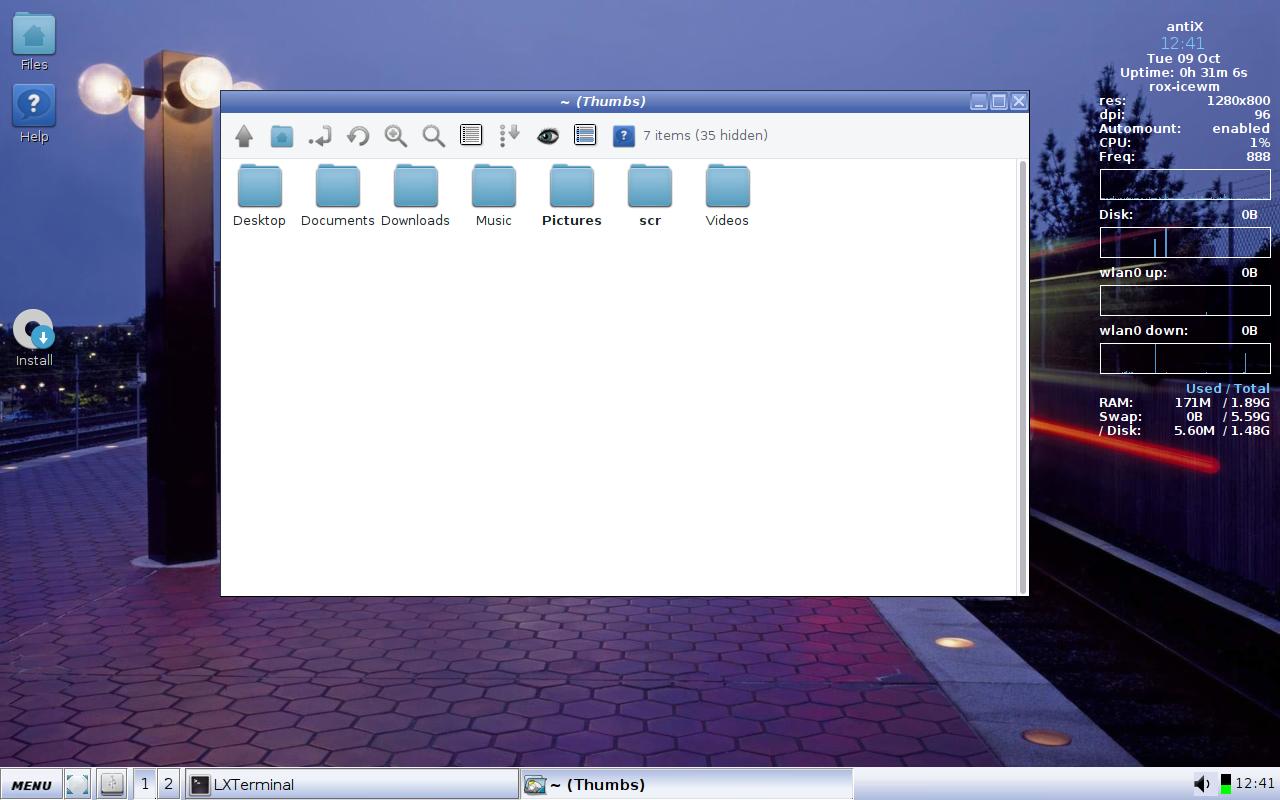Viewport: 1280px width, 800px height.
Task: Launch the Install icon on the desktop
Action: coord(33,330)
